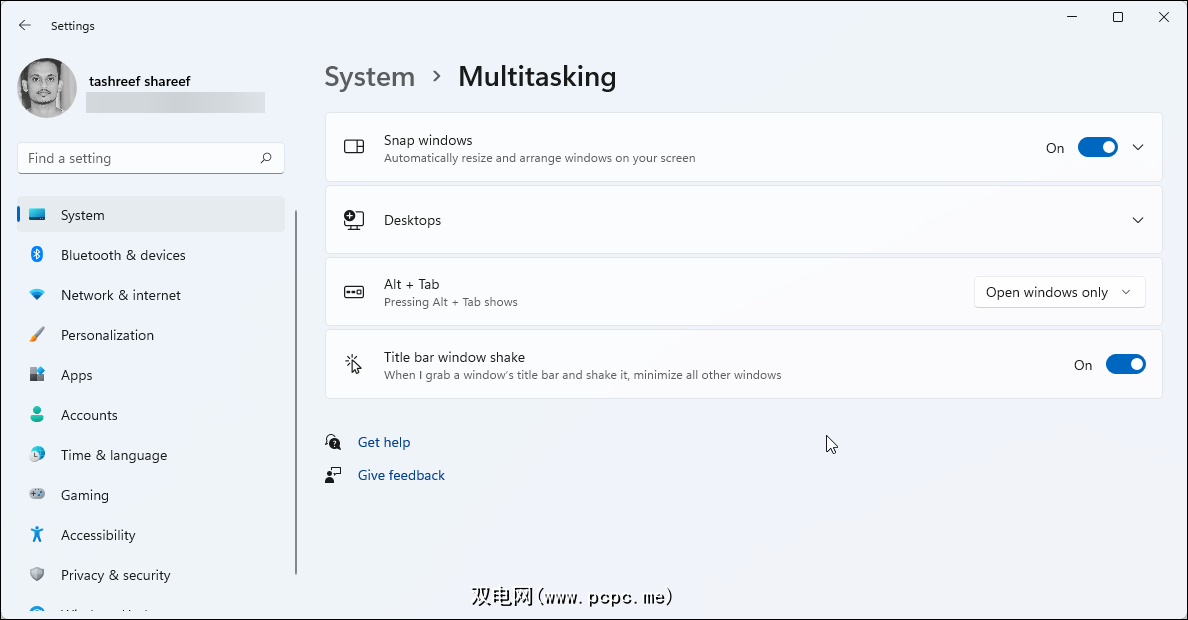Click the Bluetooth & devices icon
1188x620 pixels.
coord(37,255)
